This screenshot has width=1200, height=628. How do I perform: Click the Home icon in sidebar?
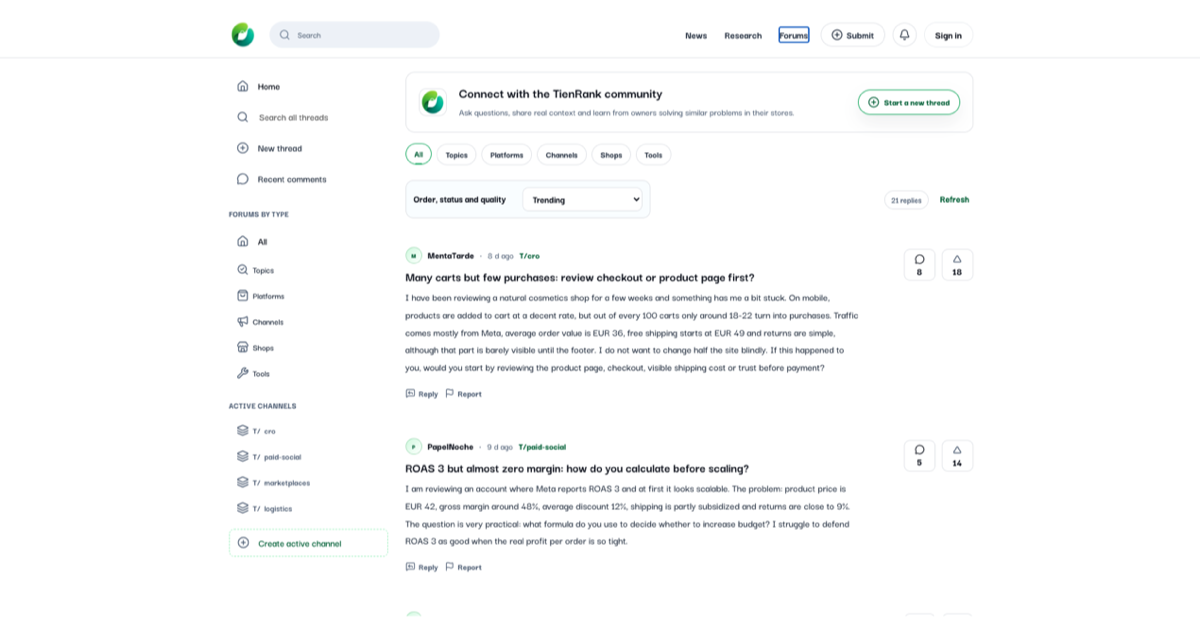pos(243,86)
